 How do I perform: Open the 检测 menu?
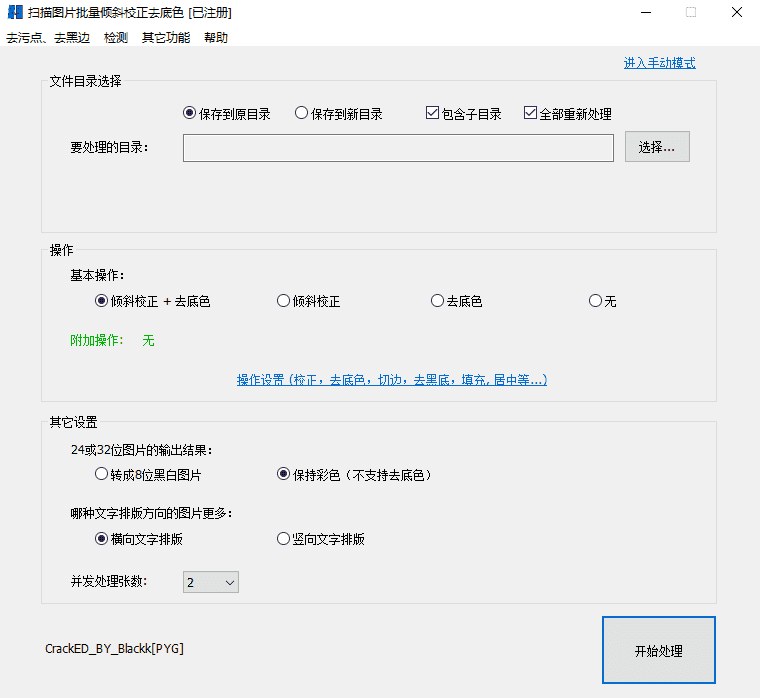coord(115,38)
